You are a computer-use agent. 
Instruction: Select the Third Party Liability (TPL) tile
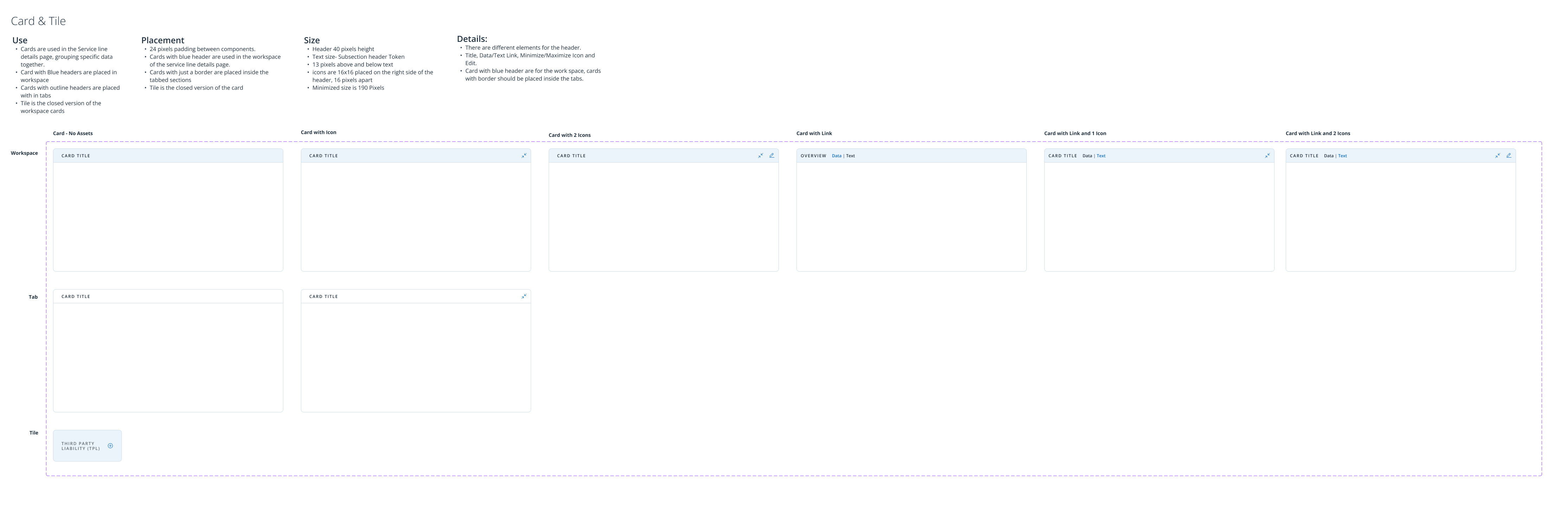click(x=87, y=446)
